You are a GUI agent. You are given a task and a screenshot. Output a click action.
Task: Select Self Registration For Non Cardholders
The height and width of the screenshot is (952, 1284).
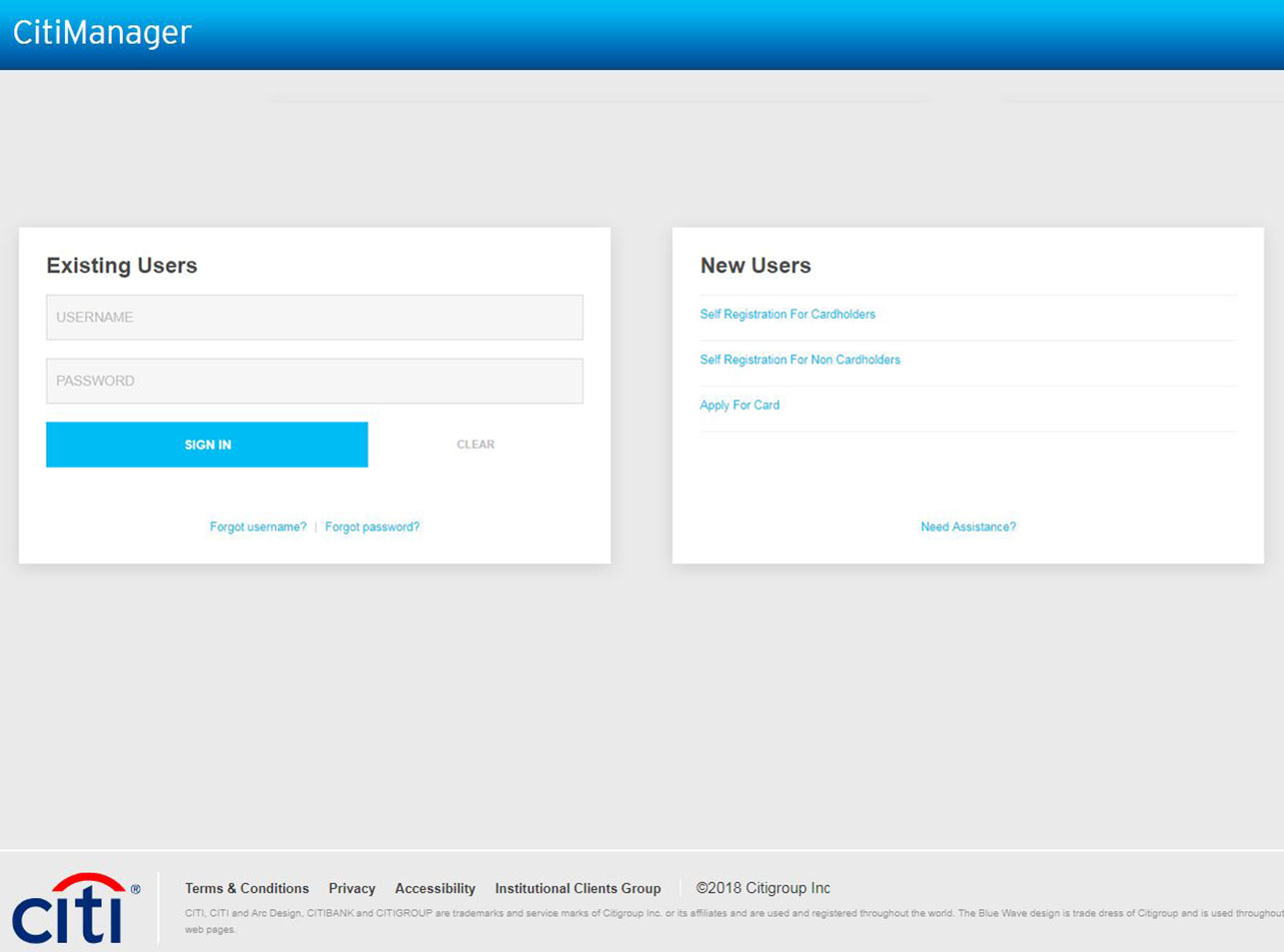tap(800, 360)
